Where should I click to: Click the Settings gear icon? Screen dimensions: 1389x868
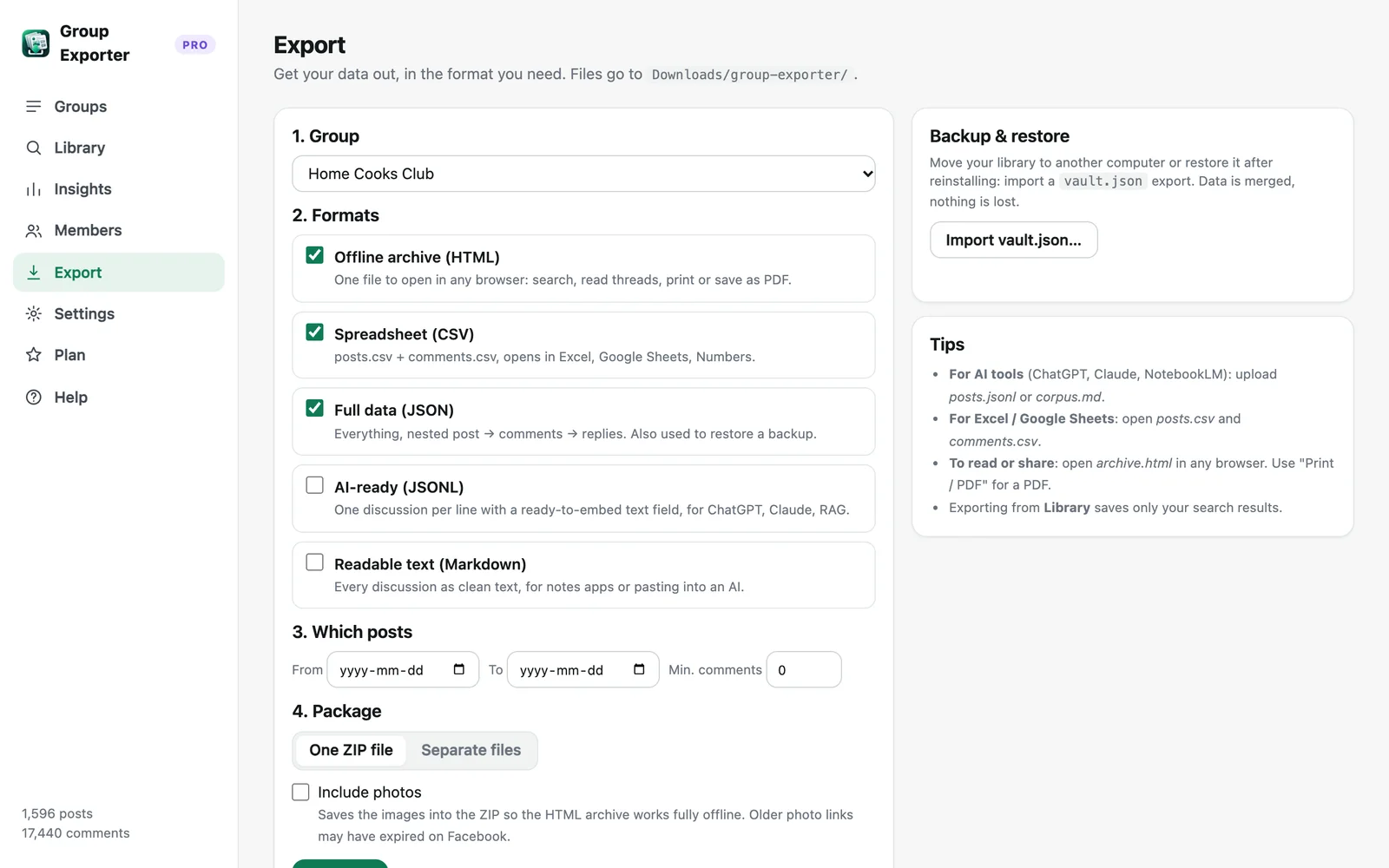(34, 313)
